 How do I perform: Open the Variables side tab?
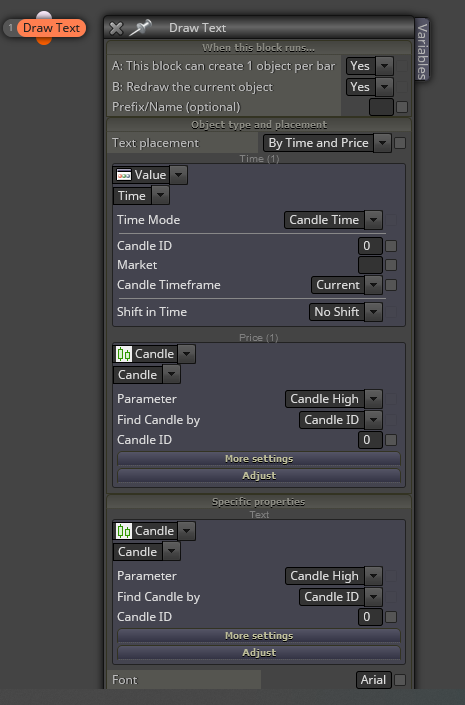coord(422,50)
